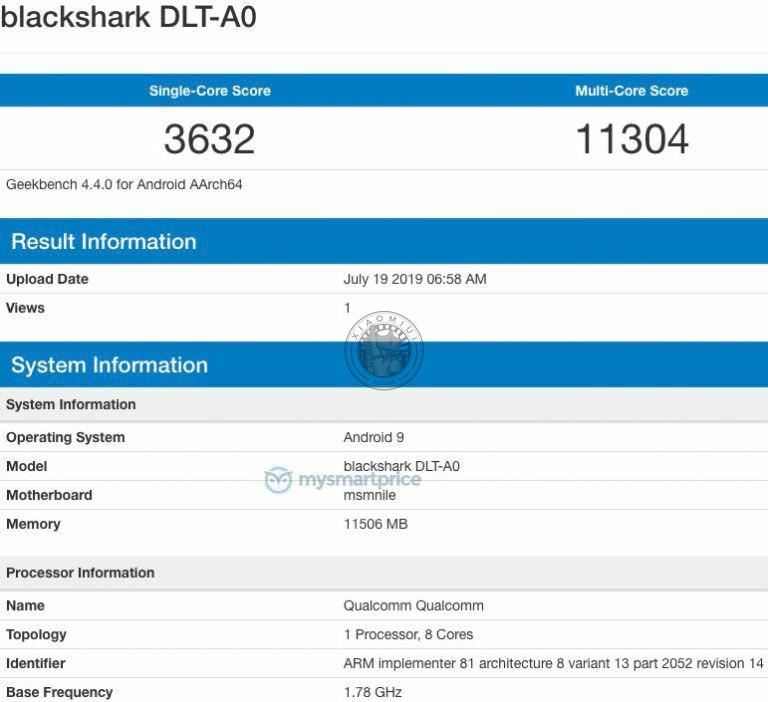Click the processor Name label
Image resolution: width=768 pixels, height=702 pixels.
[x=25, y=606]
